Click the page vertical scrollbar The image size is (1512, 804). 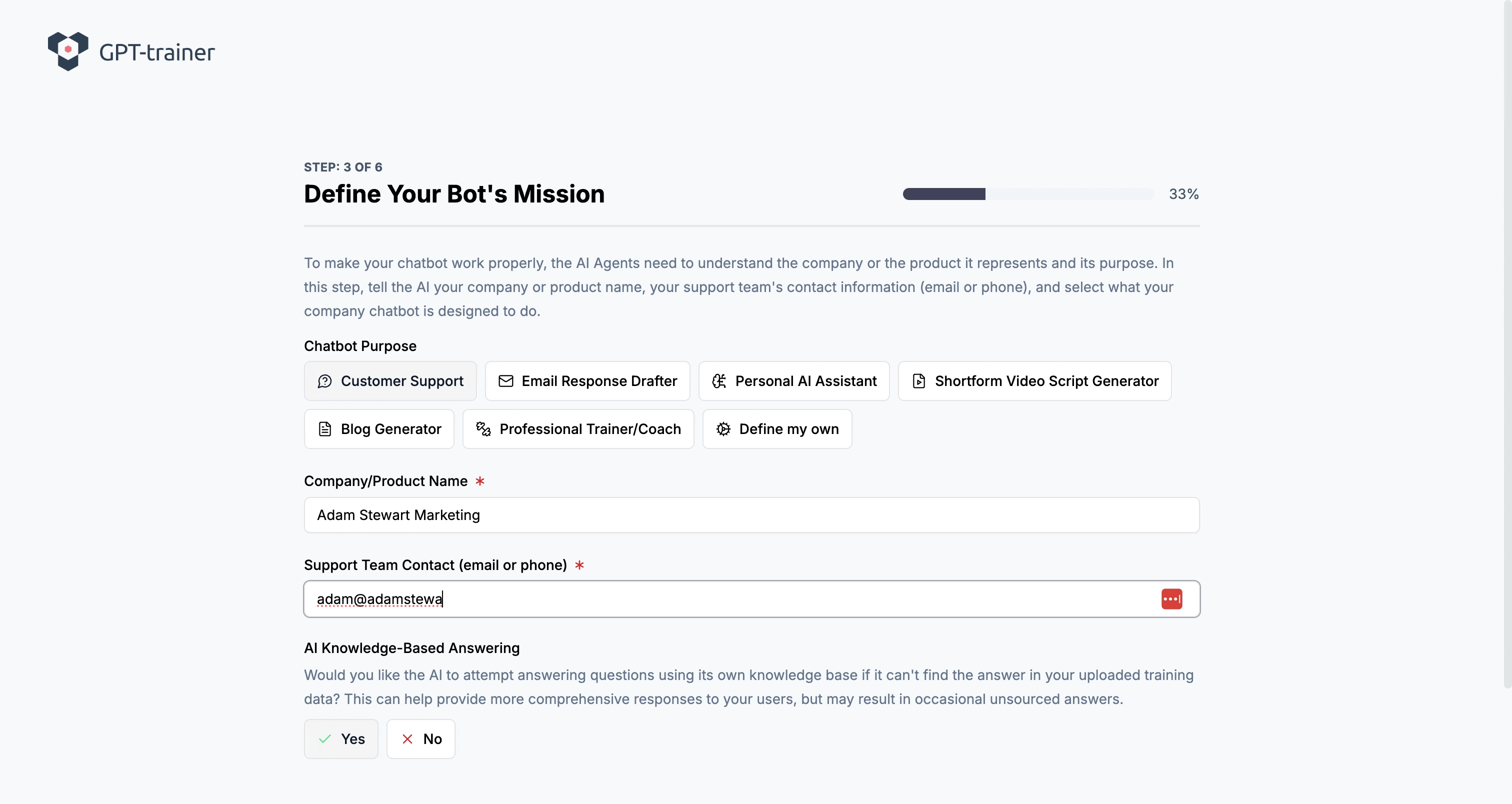pyautogui.click(x=1507, y=344)
